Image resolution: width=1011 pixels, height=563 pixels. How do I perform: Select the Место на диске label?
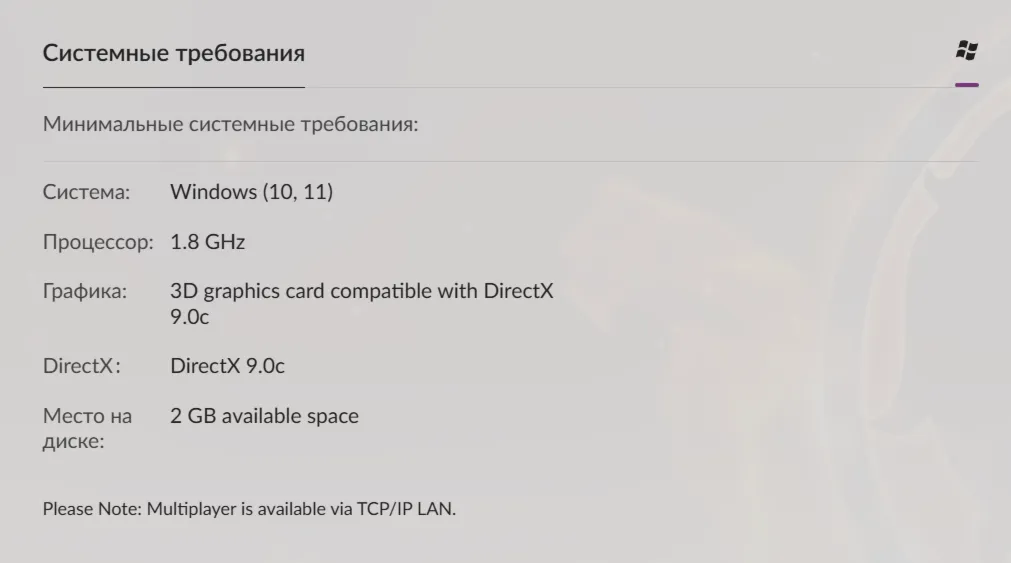click(x=87, y=428)
